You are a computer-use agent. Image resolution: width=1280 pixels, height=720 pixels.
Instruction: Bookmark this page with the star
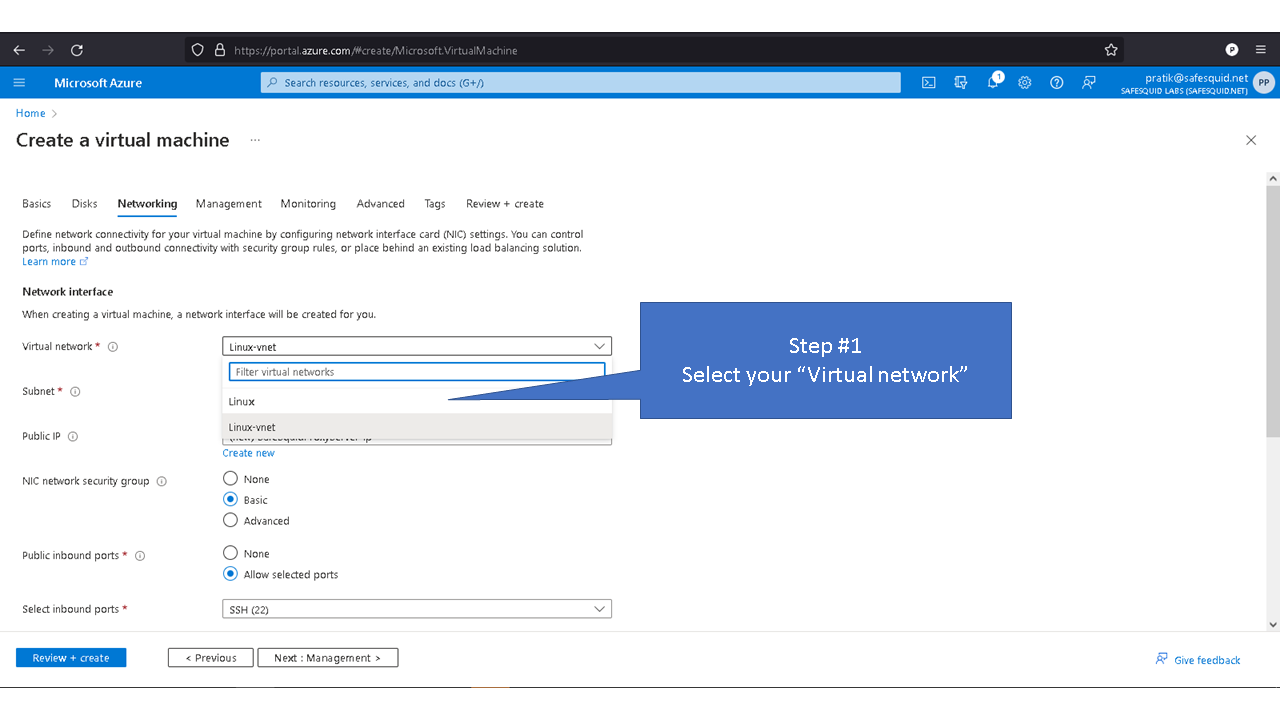pos(1111,50)
